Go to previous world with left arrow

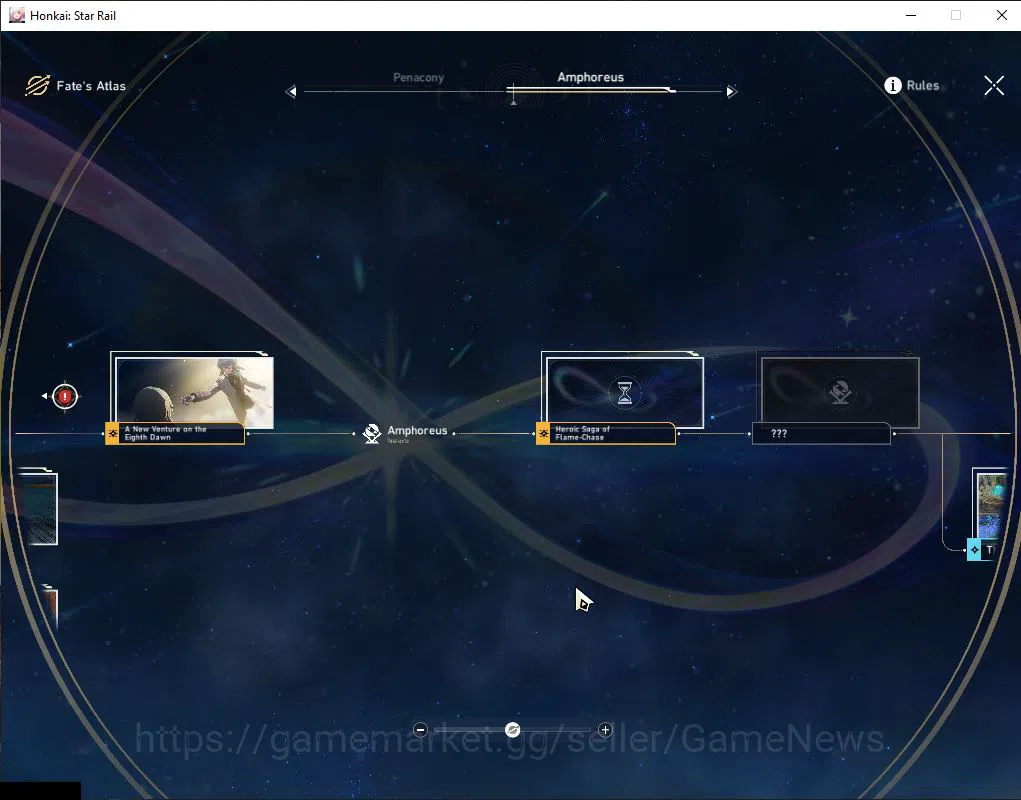coord(291,92)
